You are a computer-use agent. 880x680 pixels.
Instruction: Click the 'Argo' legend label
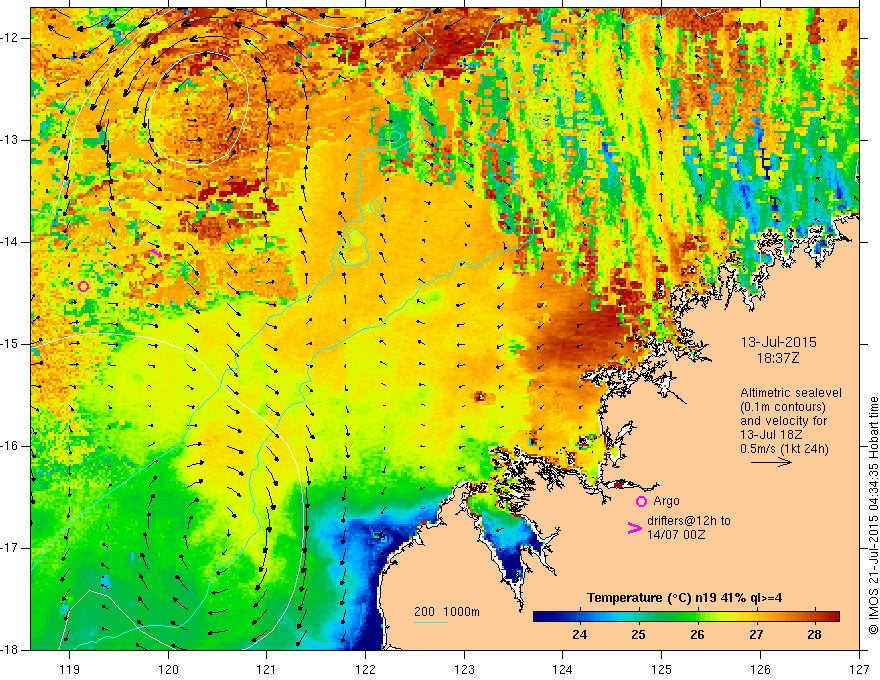[666, 501]
